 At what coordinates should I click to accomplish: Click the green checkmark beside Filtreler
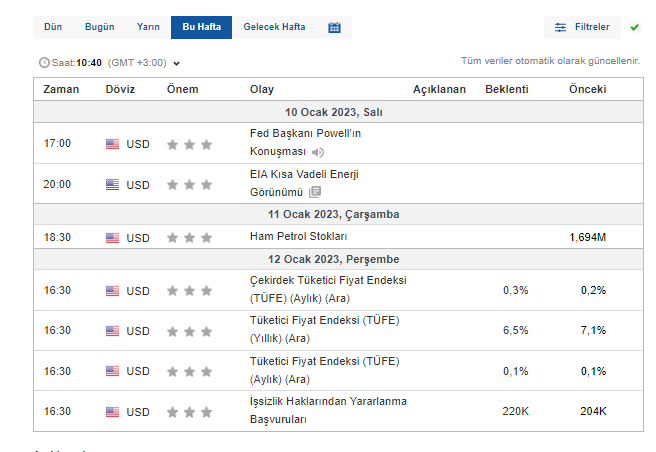pyautogui.click(x=634, y=27)
